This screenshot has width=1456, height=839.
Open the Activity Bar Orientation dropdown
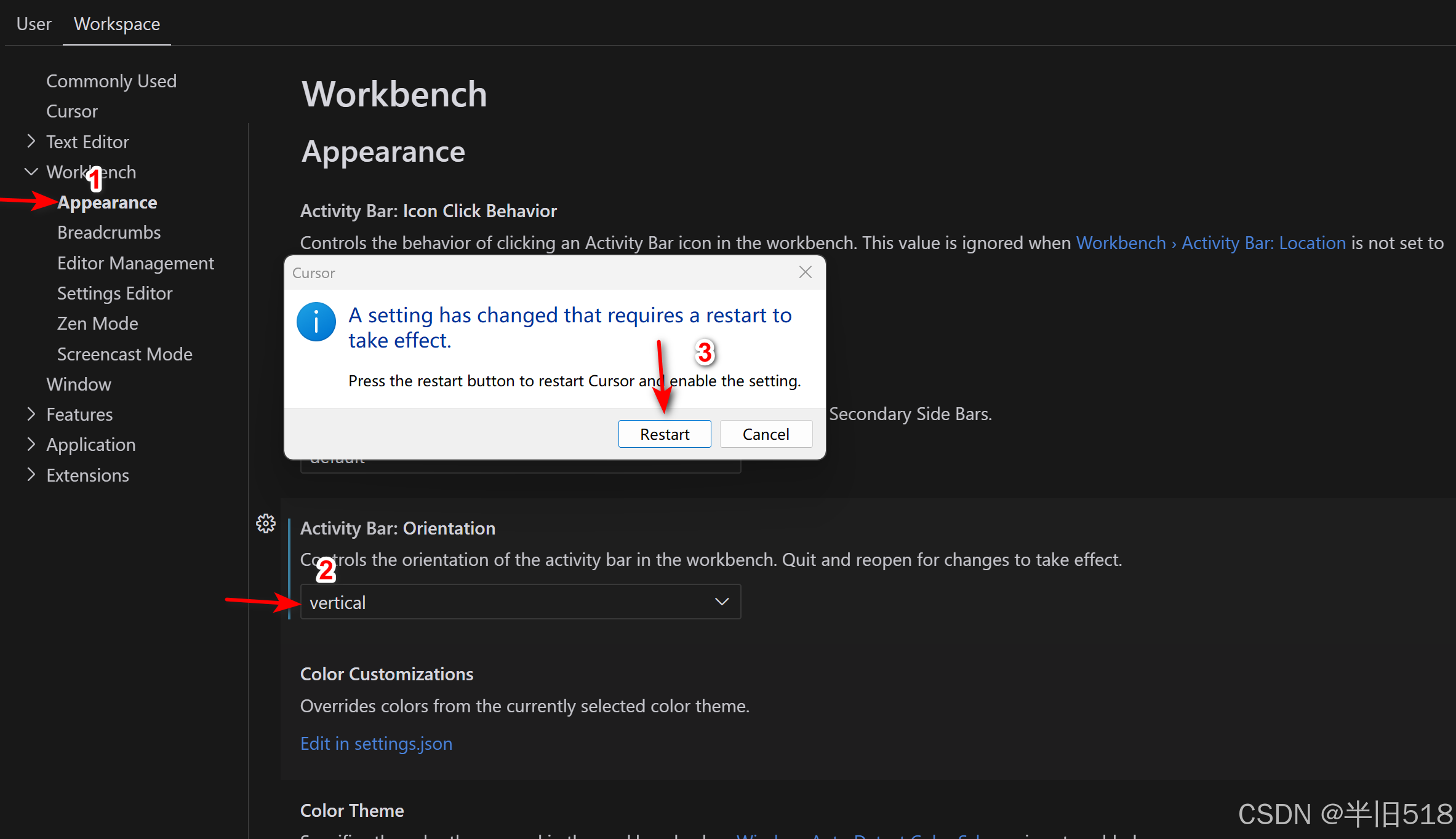(x=520, y=602)
